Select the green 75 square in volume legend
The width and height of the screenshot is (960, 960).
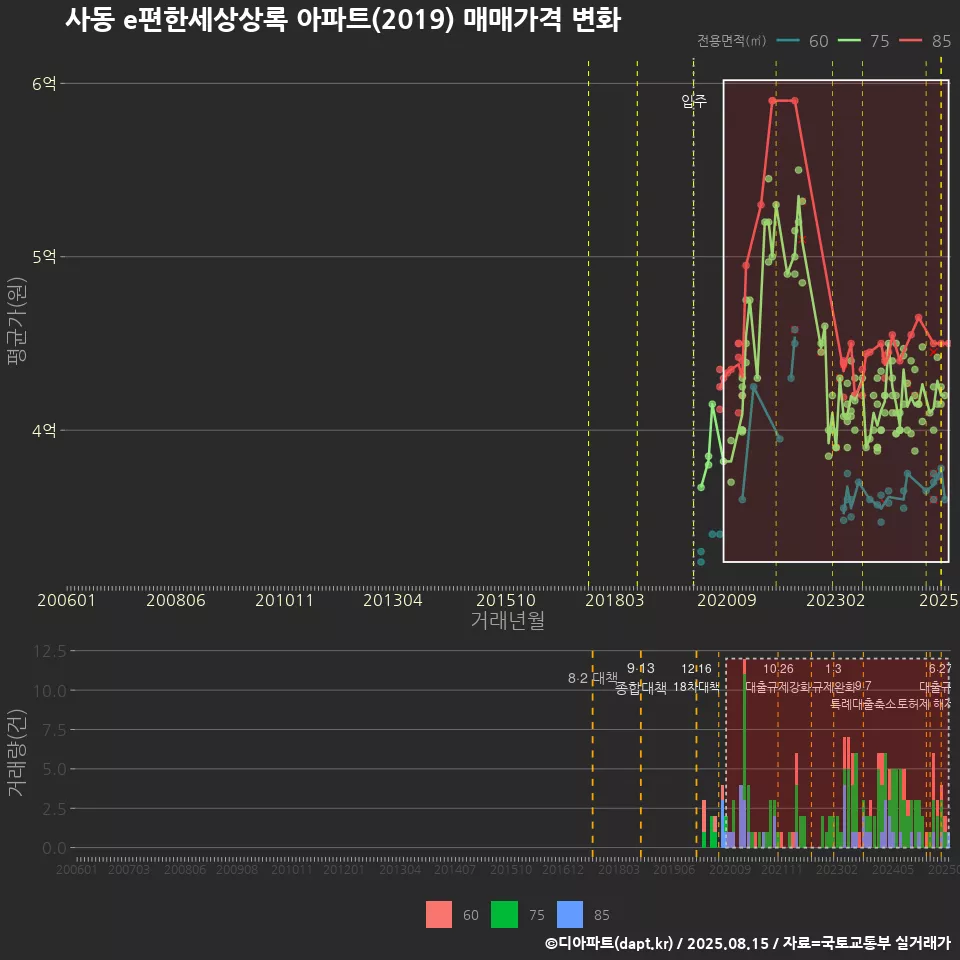tap(504, 915)
